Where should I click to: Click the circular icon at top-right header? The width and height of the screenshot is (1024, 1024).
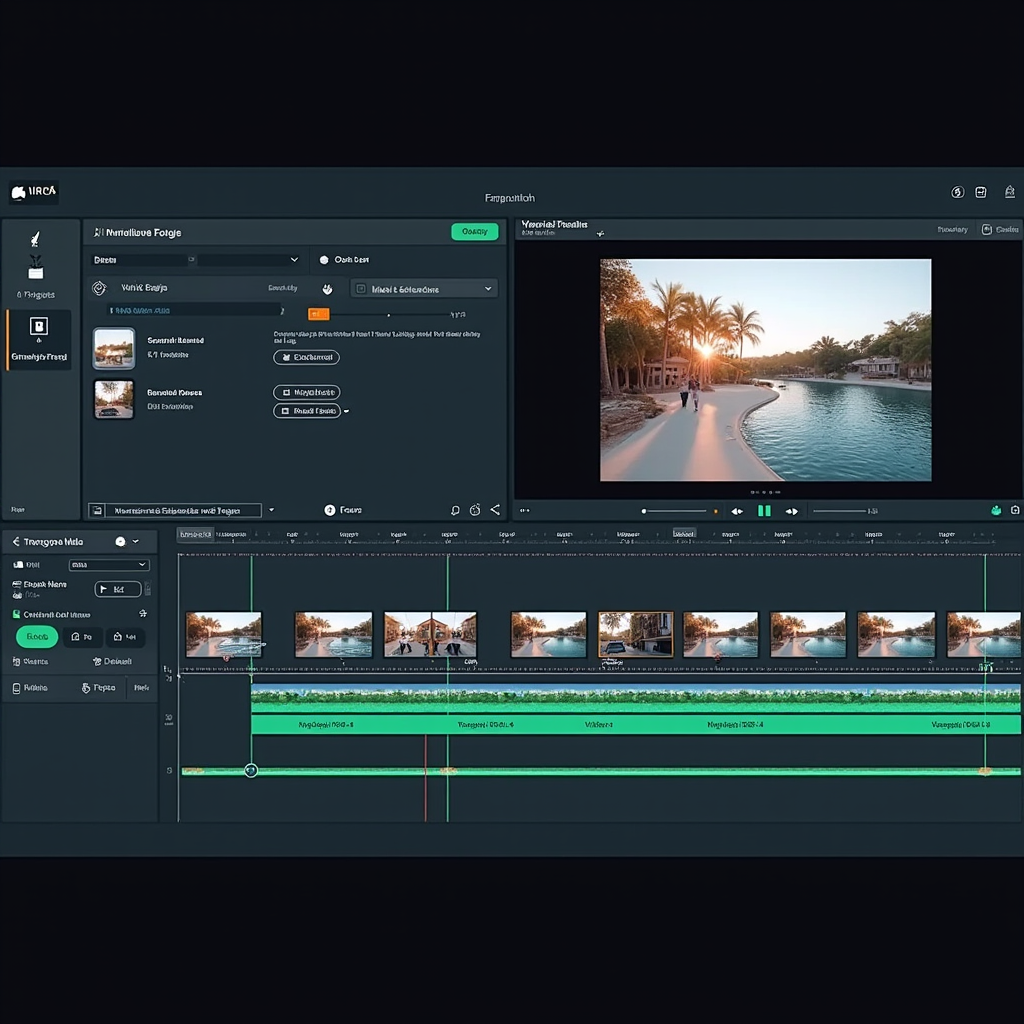pos(956,192)
